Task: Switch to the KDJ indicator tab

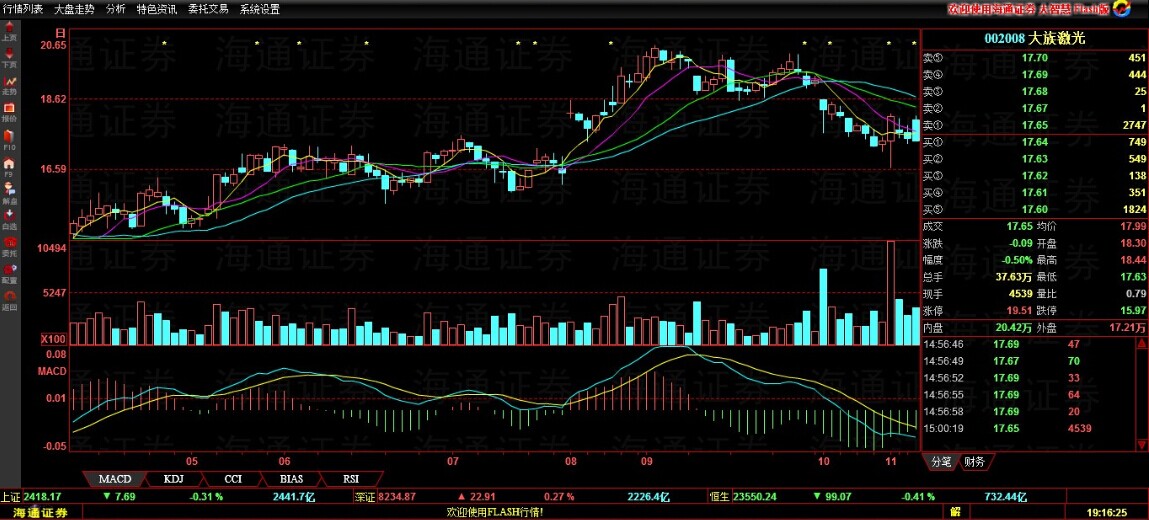Action: [173, 479]
